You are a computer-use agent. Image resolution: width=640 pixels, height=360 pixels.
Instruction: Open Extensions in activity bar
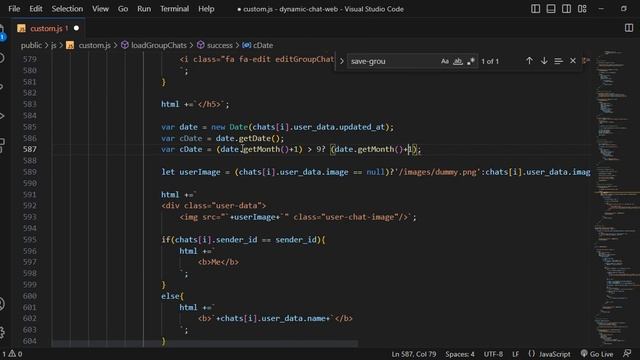[x=2, y=145]
